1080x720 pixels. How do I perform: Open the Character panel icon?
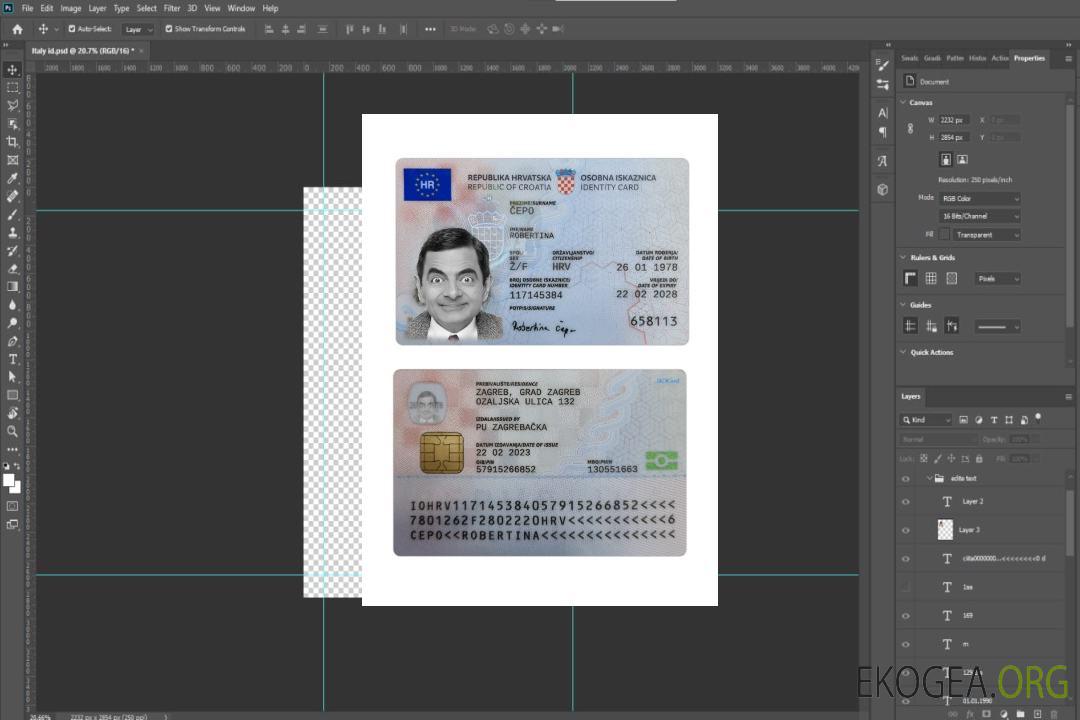[883, 113]
